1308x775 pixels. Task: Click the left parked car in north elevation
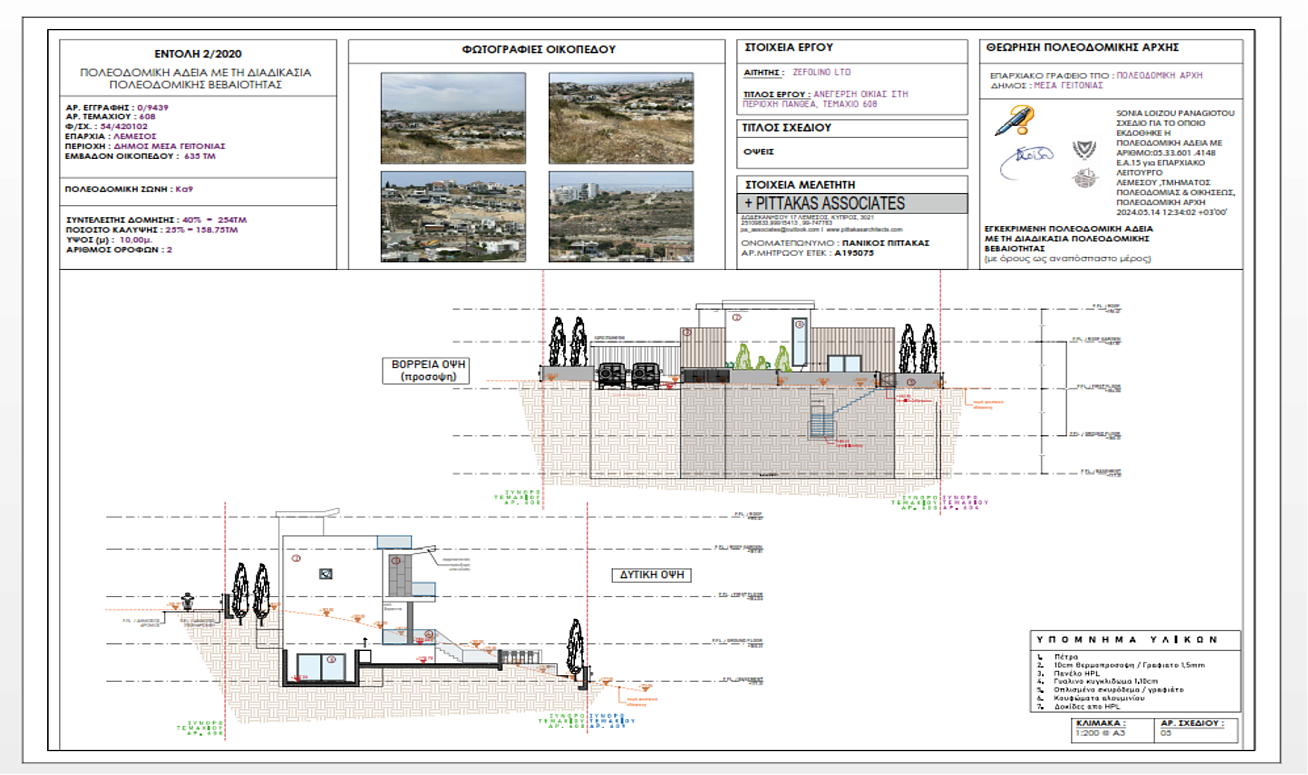click(x=610, y=374)
